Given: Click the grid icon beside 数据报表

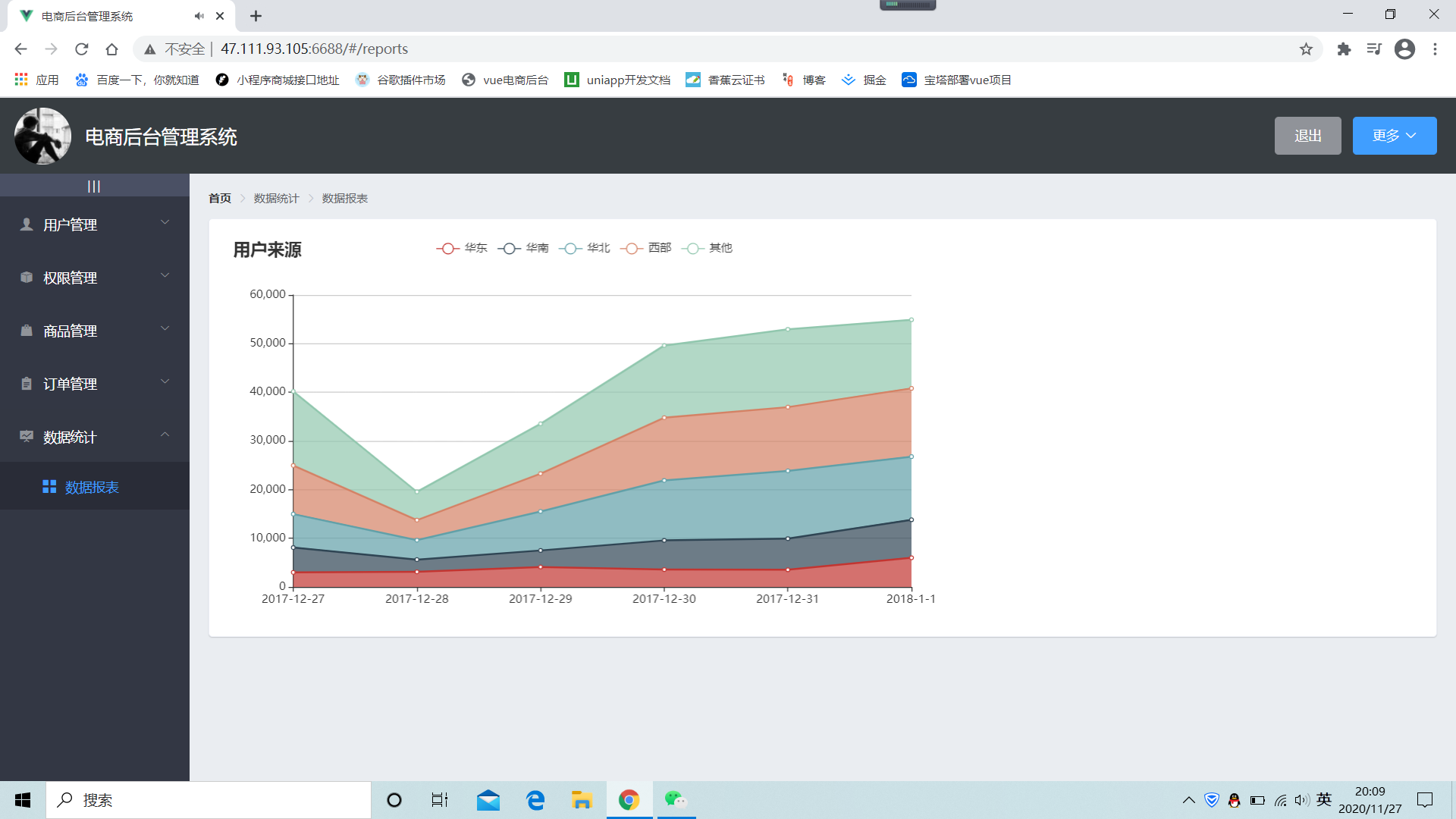Looking at the screenshot, I should (x=49, y=487).
